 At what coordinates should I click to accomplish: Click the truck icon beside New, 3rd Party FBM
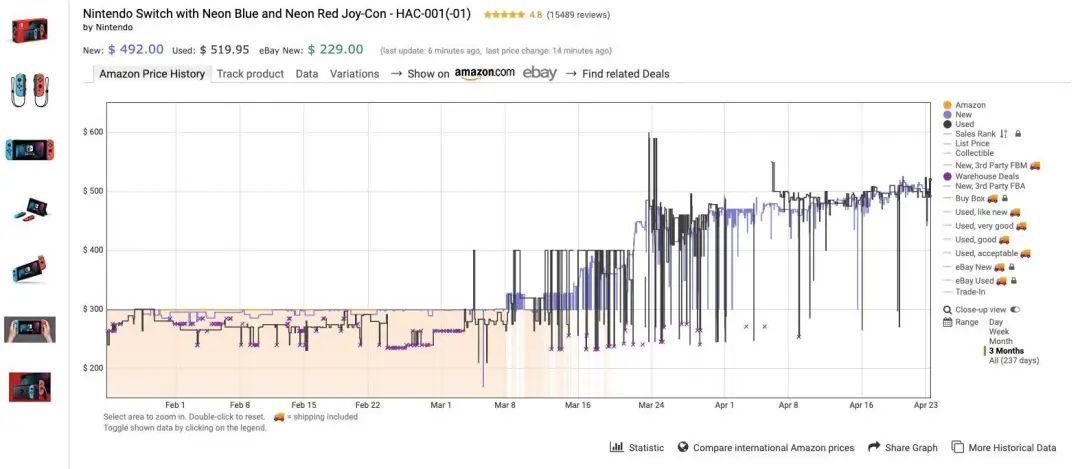[x=1035, y=165]
